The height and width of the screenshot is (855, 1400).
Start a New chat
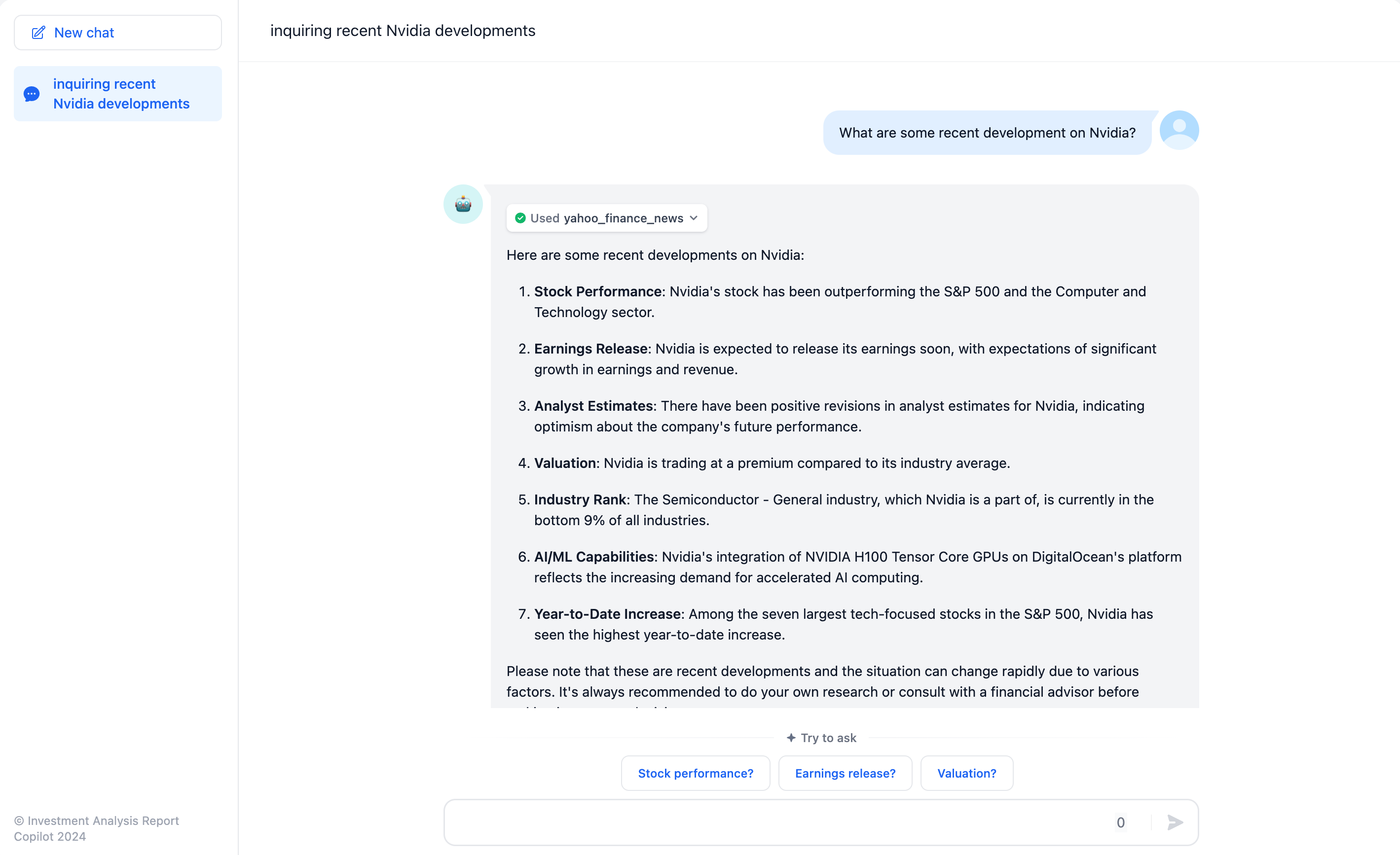coord(117,33)
